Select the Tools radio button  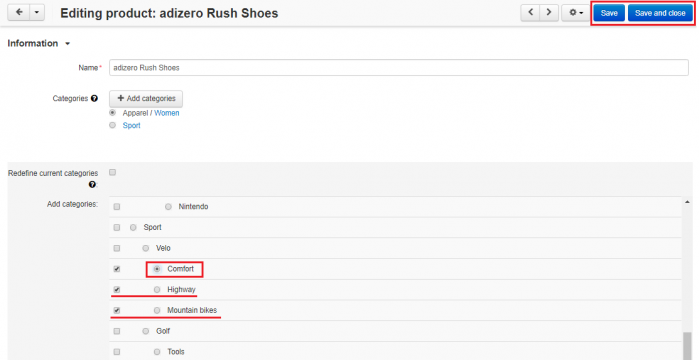157,352
